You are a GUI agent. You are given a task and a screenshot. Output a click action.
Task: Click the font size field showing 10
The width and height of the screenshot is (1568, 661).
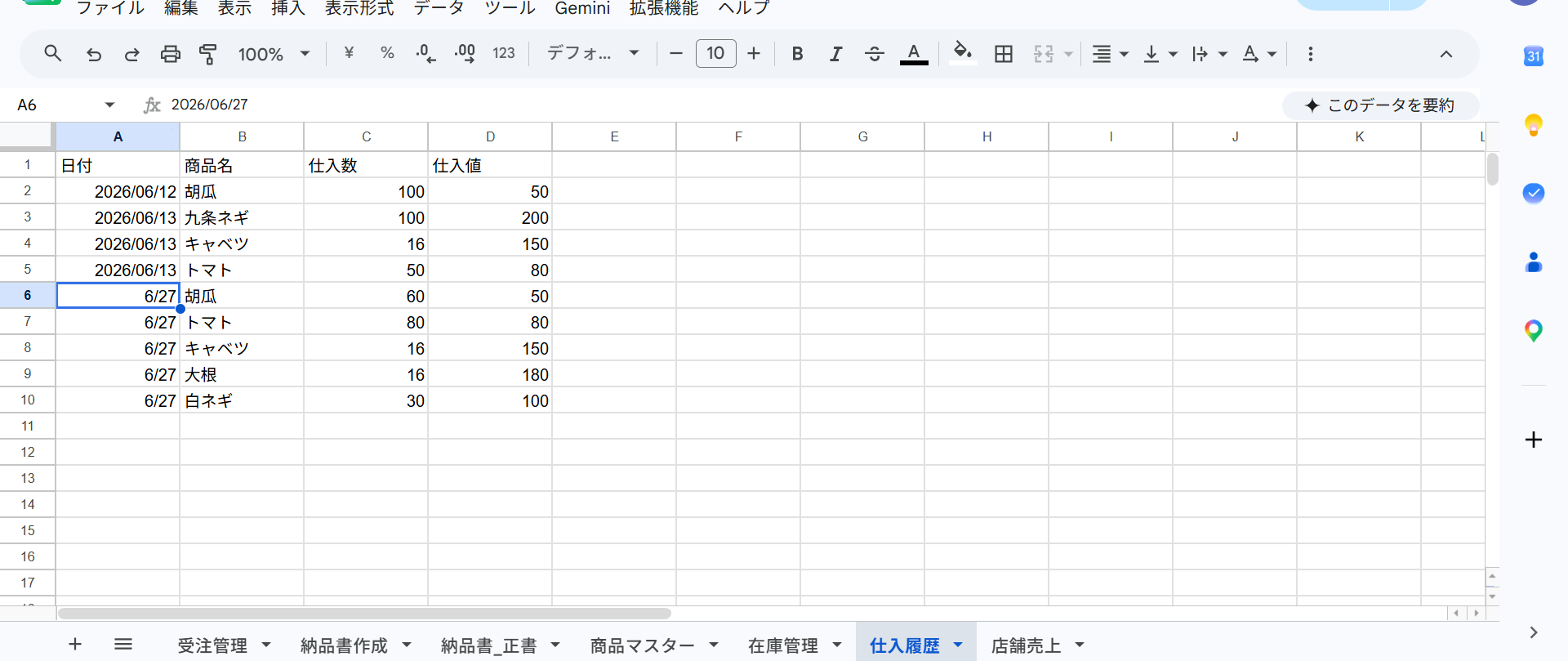715,53
